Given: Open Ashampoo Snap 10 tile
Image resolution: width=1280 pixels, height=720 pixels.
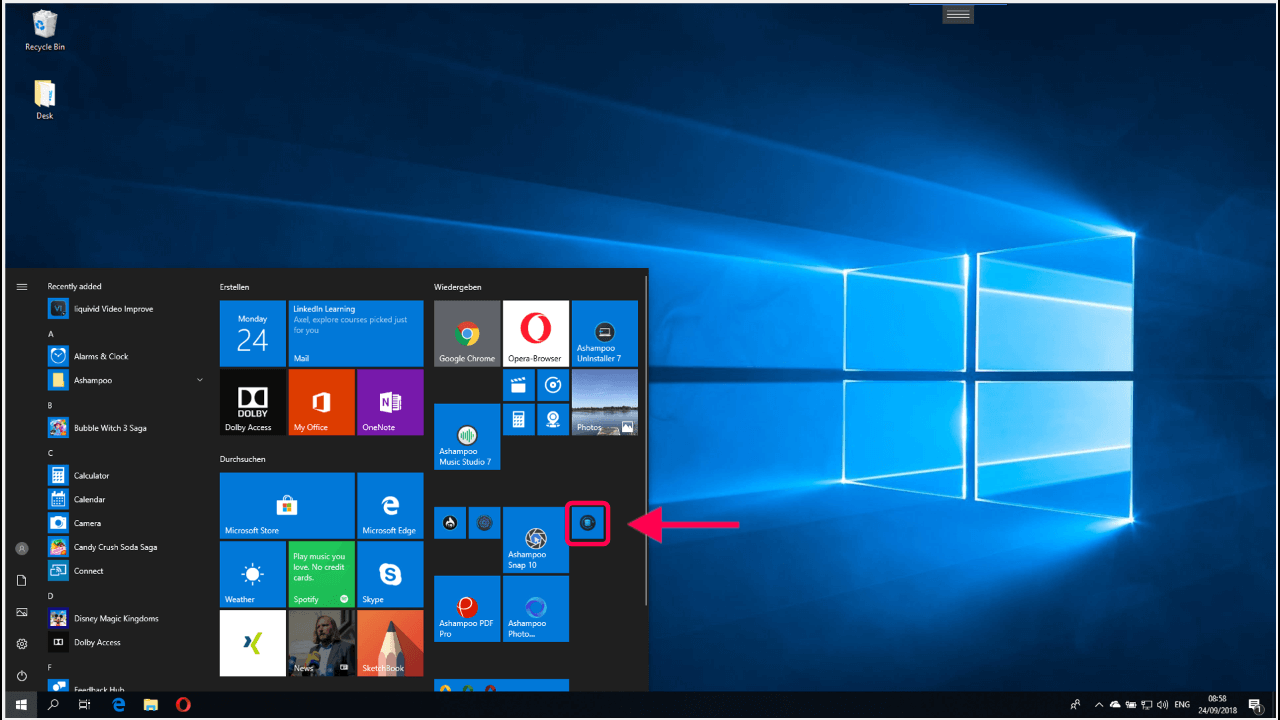Looking at the screenshot, I should tap(535, 540).
